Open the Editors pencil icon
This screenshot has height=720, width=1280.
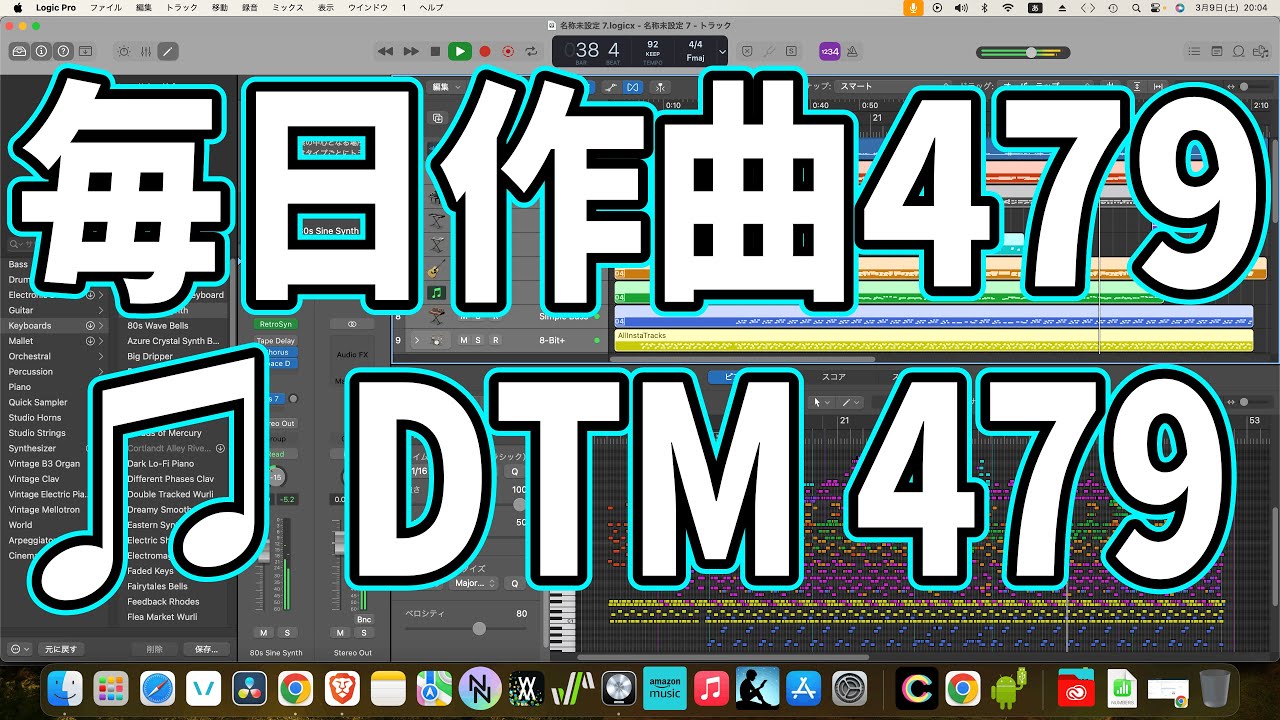click(x=167, y=51)
